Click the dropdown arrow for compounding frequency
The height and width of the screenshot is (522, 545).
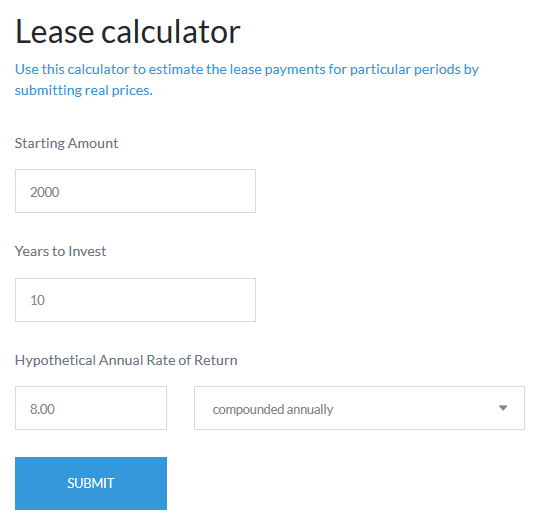pyautogui.click(x=503, y=408)
